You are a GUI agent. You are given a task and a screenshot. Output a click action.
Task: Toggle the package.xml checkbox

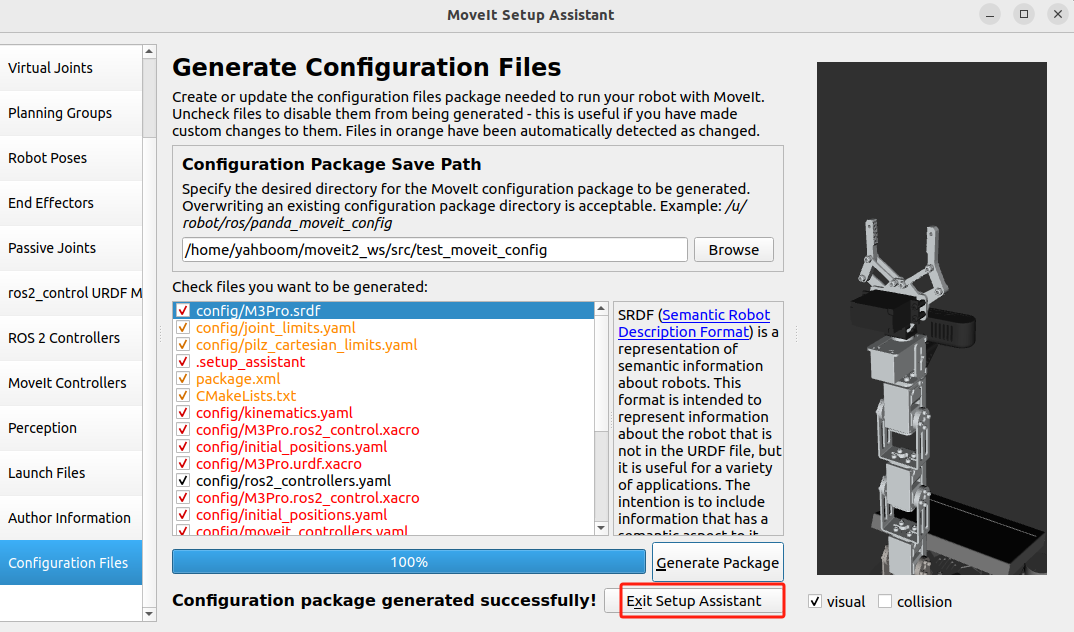point(183,379)
